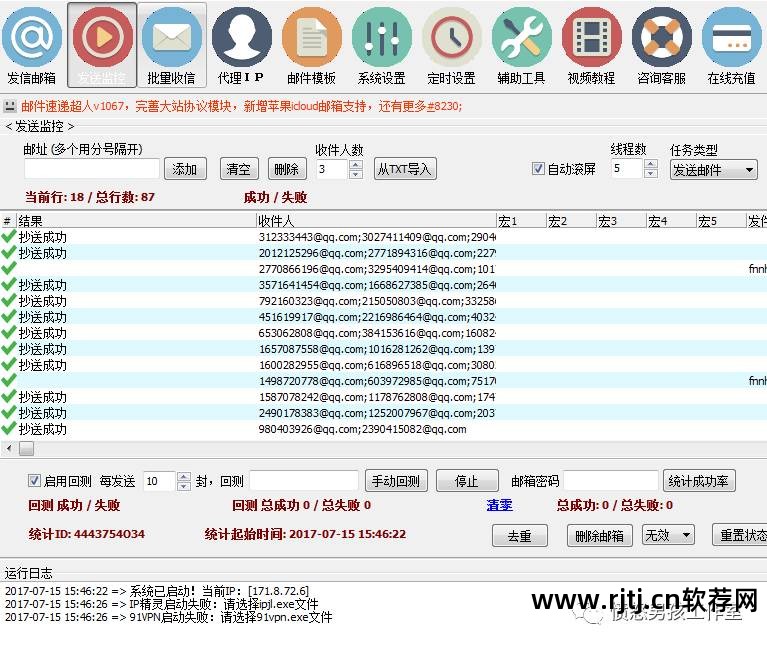Screen dimensions: 767x646
Task: Open the 发信邮箱 sender mailbox icon
Action: pos(32,37)
